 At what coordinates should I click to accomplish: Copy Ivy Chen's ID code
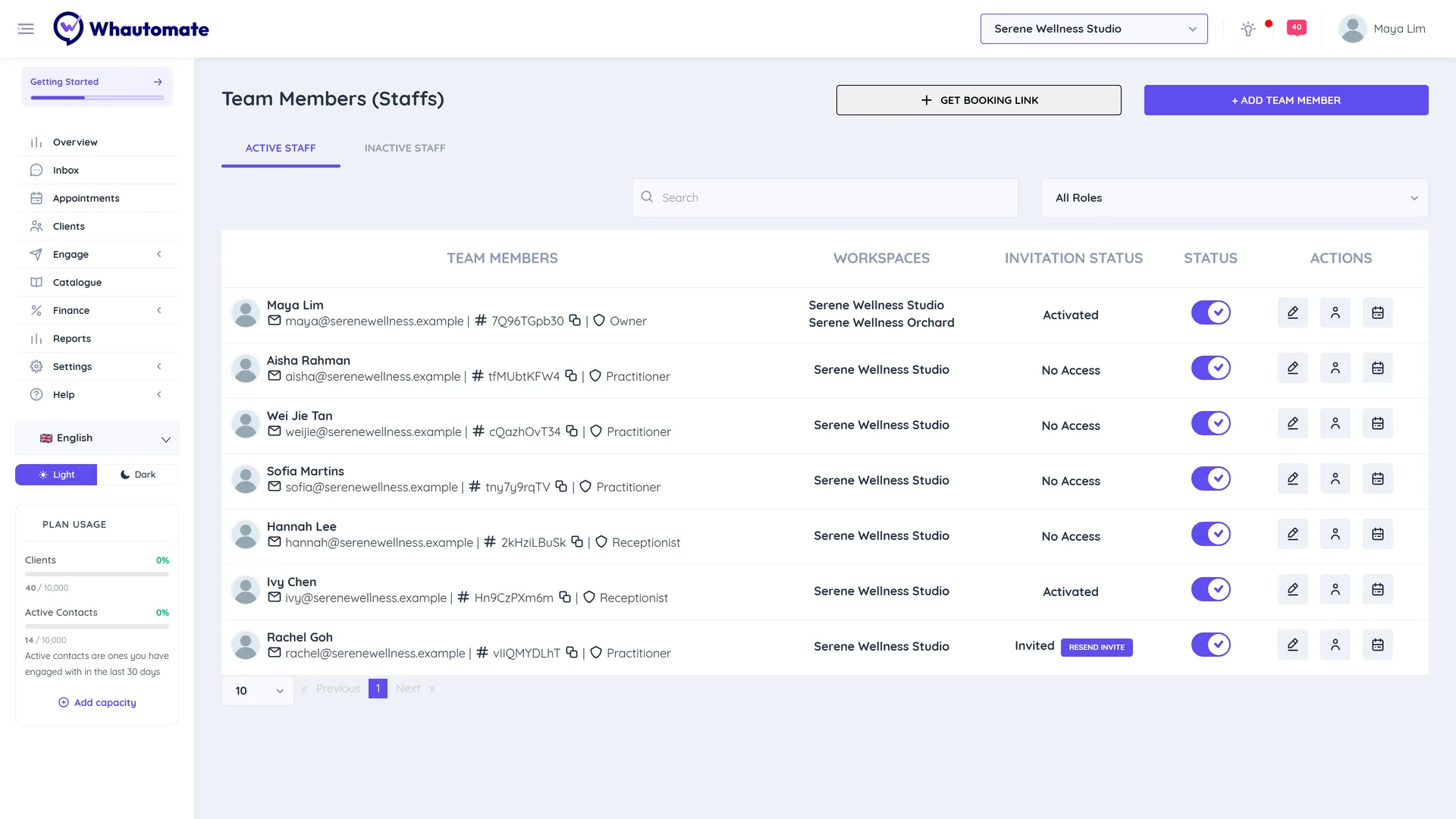click(565, 597)
